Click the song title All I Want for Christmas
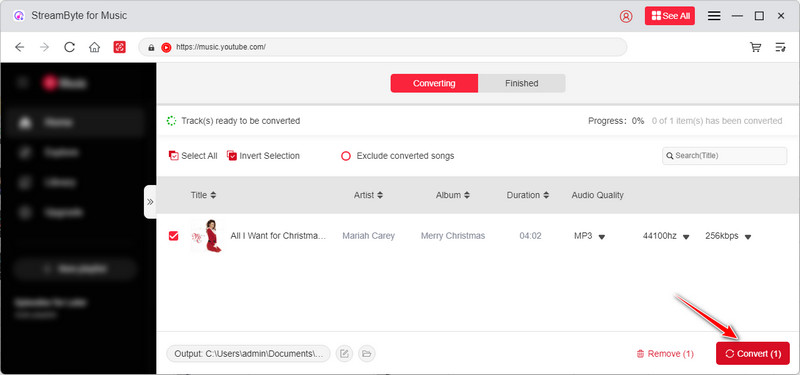The width and height of the screenshot is (800, 375). [278, 236]
